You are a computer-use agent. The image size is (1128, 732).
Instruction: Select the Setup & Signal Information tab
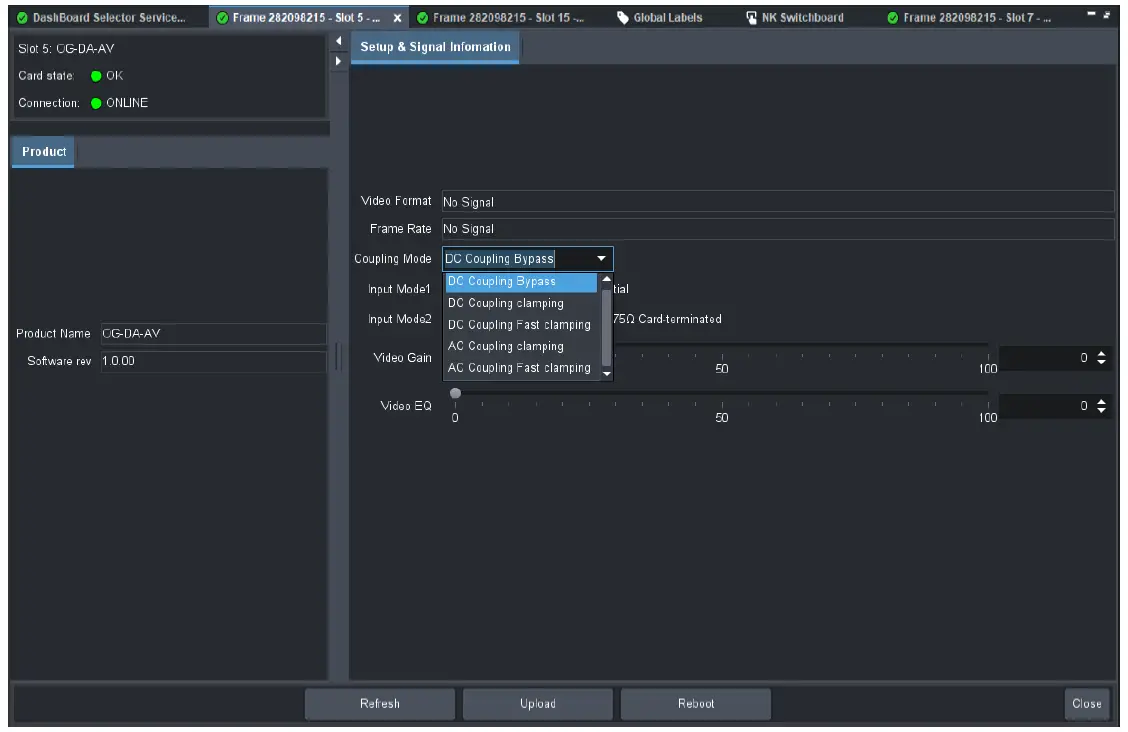coord(435,47)
